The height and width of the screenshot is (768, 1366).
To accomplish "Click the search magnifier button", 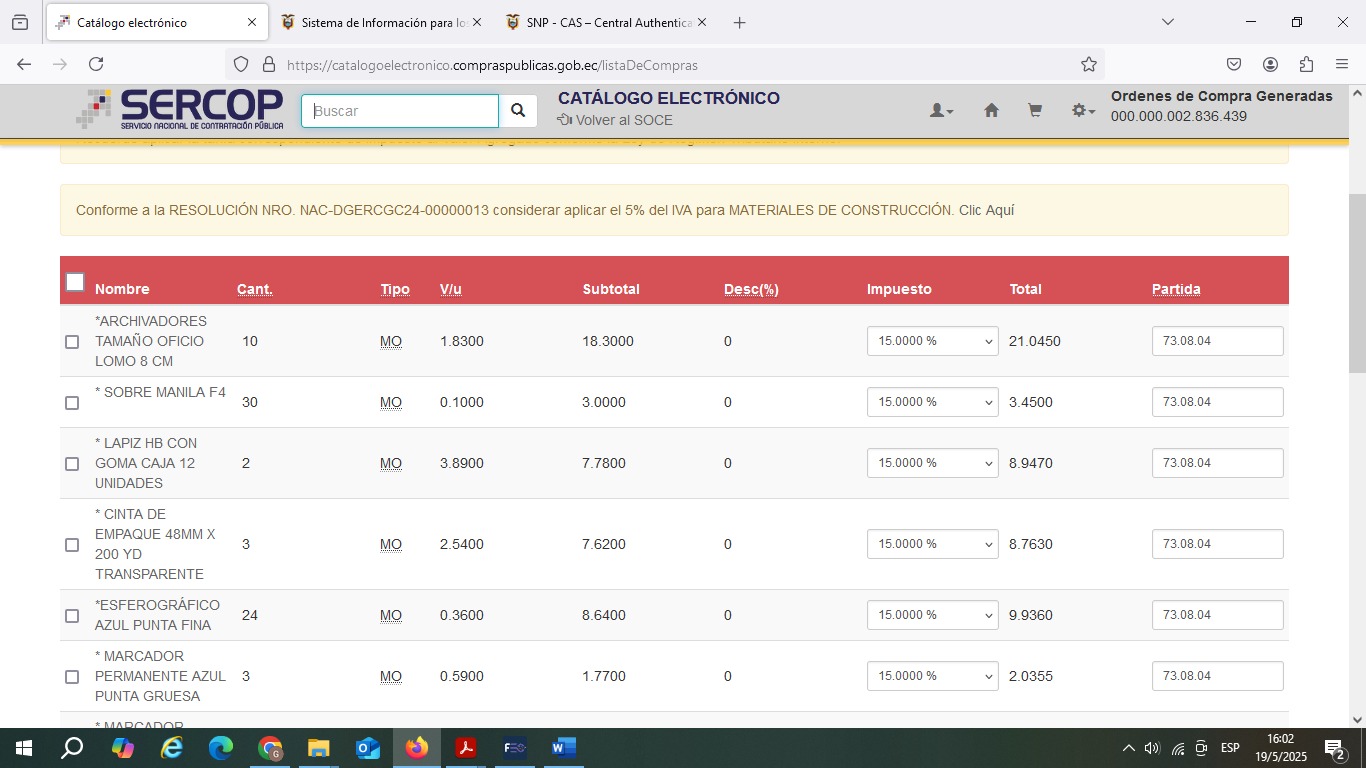I will tap(518, 111).
